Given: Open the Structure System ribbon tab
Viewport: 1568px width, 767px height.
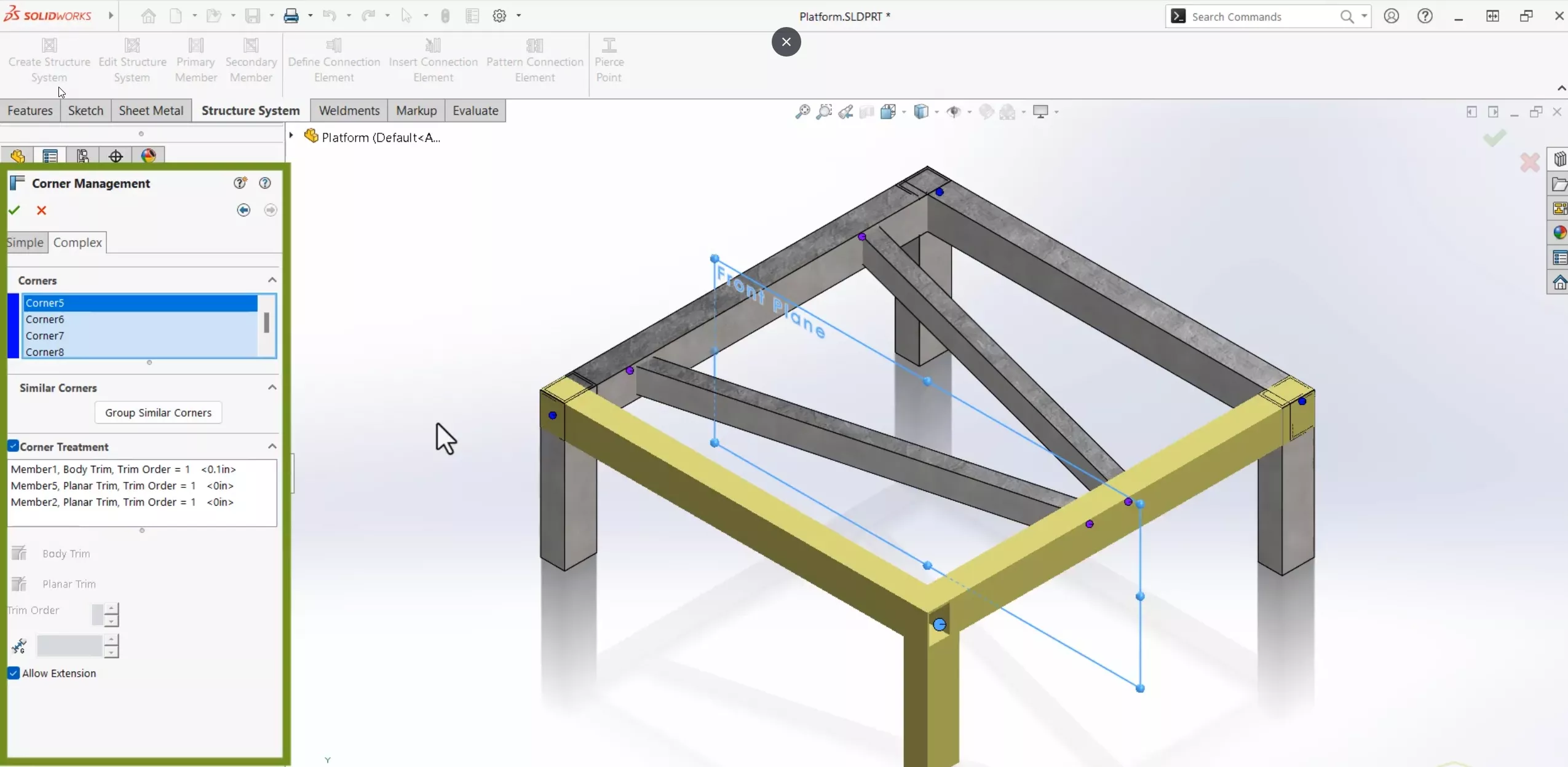Looking at the screenshot, I should point(251,110).
